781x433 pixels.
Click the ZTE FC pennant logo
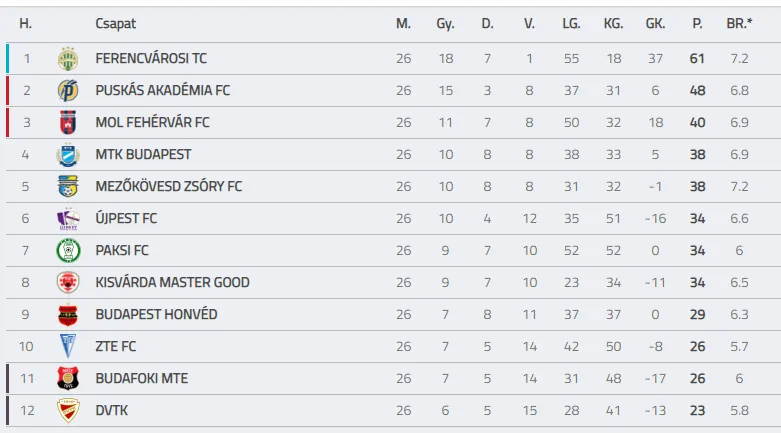[x=68, y=347]
